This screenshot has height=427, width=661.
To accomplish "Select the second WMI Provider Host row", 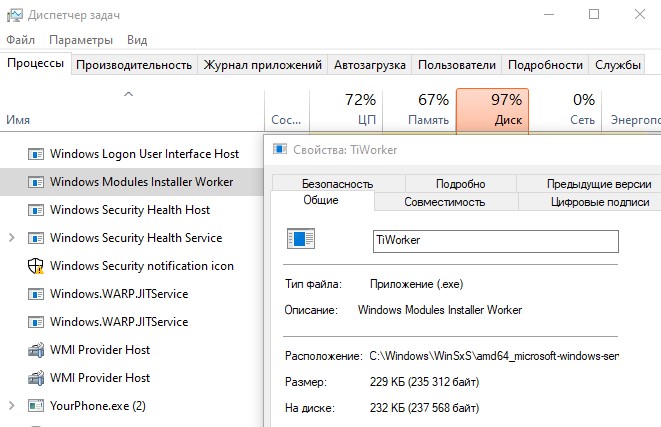I will pyautogui.click(x=132, y=378).
